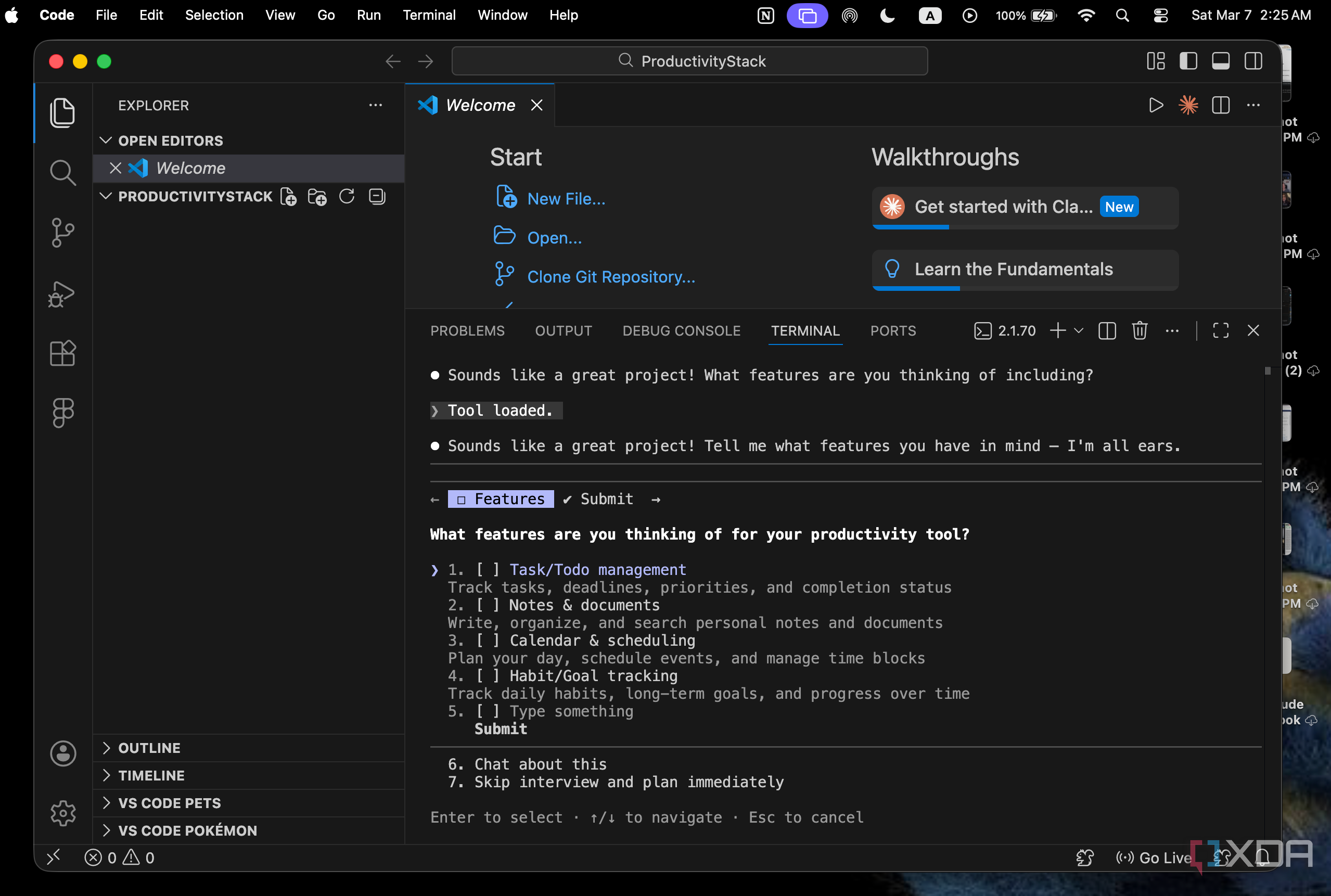Switch to the PROBLEMS tab
Screen dimensions: 1331x896
coord(467,330)
